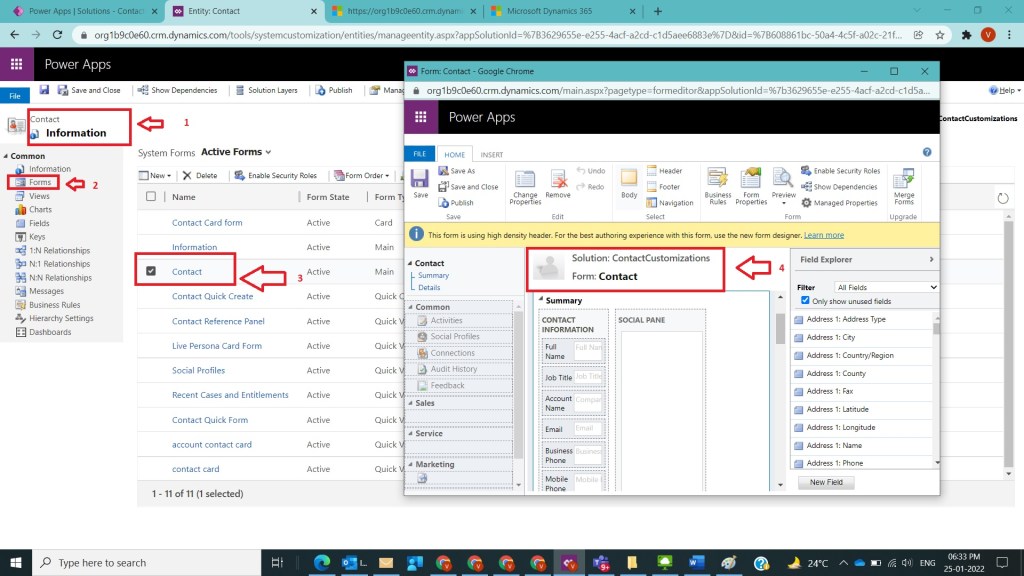Click the Form Properties icon
This screenshot has width=1024, height=576.
[x=751, y=184]
